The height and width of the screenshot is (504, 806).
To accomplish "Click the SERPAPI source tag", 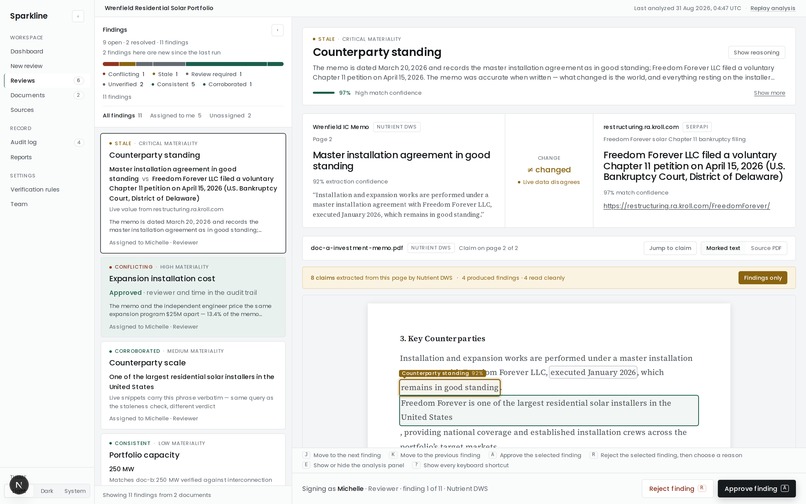I will 697,127.
